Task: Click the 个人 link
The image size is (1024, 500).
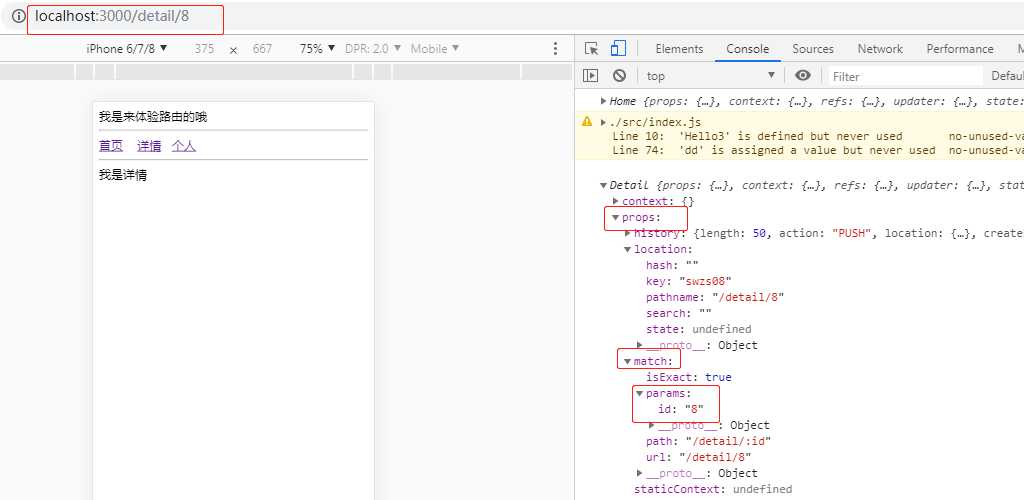Action: point(184,146)
